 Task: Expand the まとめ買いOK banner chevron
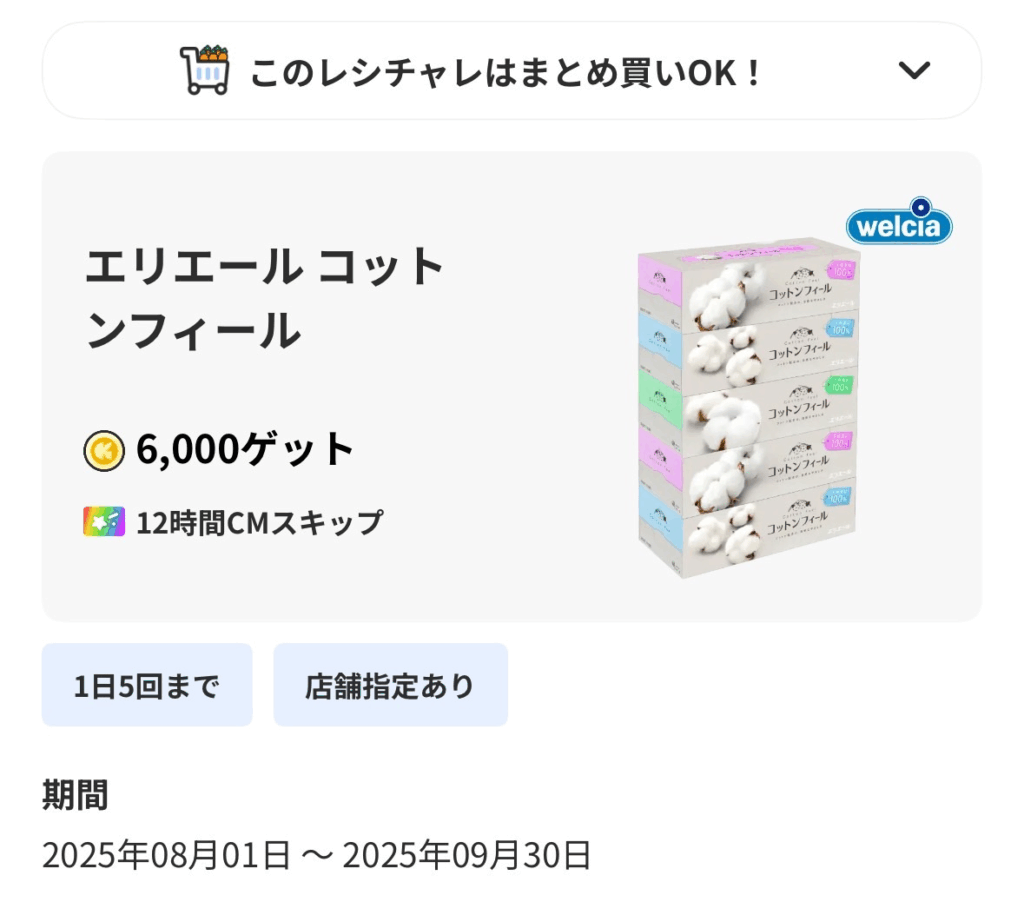914,71
